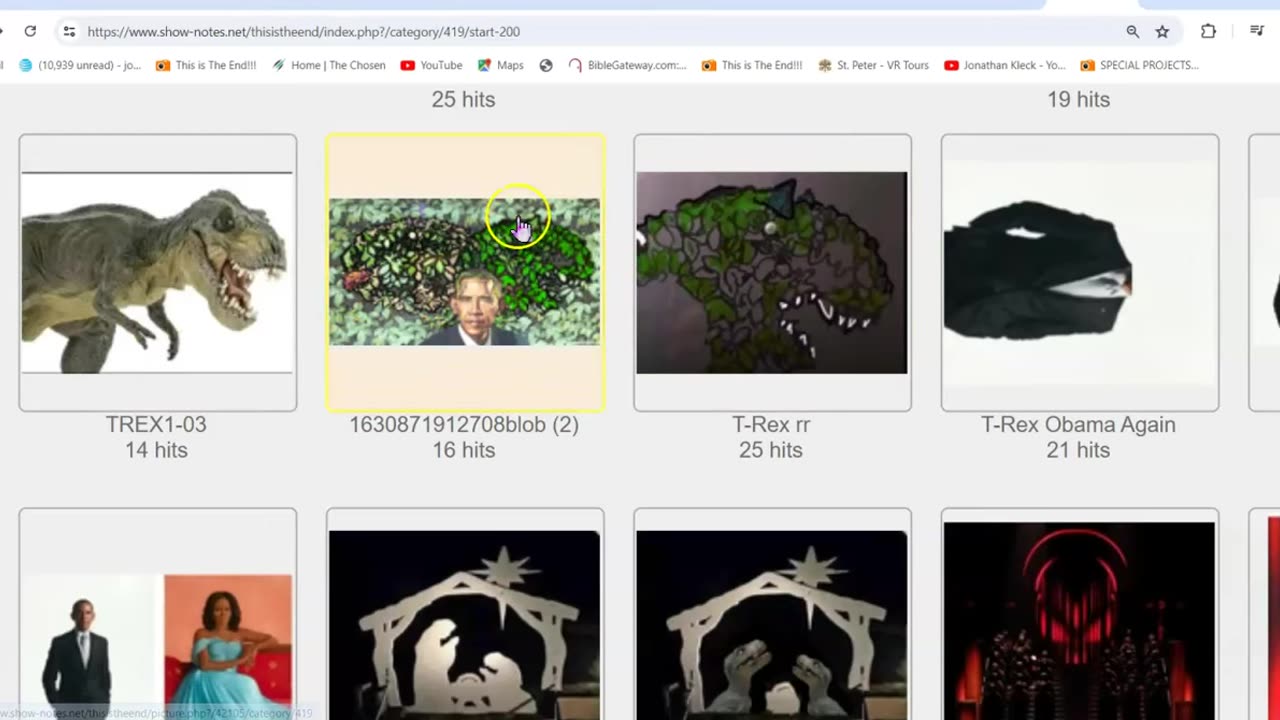1280x720 pixels.
Task: Click the "TREX1-03" title text
Action: [x=156, y=424]
